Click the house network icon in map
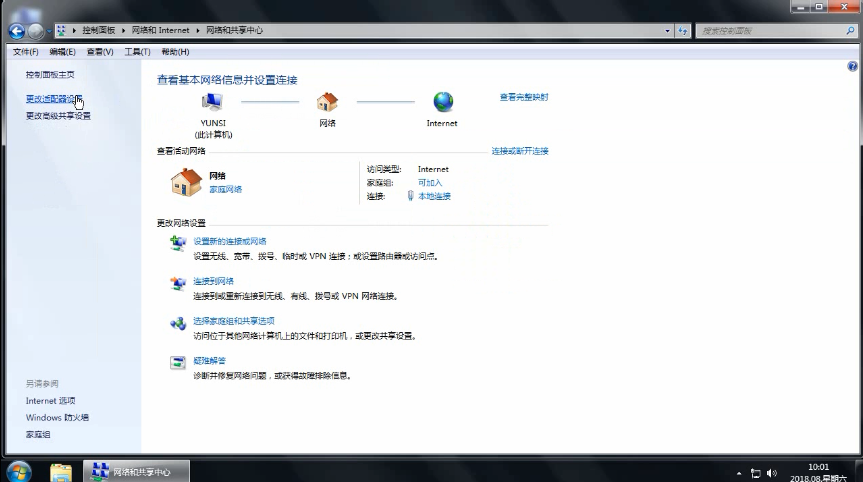The height and width of the screenshot is (482, 863). (327, 102)
